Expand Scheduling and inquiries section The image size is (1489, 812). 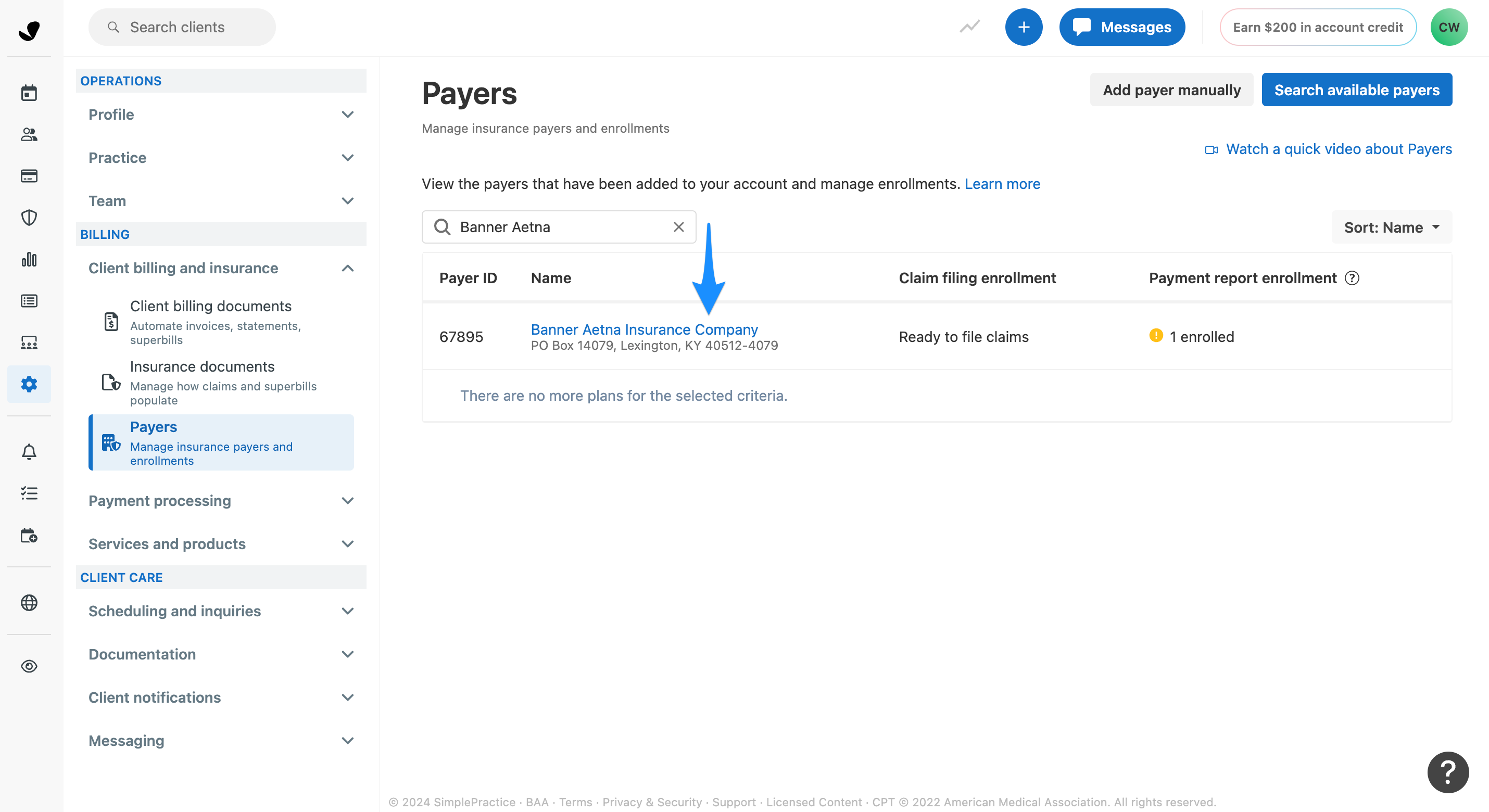pyautogui.click(x=221, y=611)
